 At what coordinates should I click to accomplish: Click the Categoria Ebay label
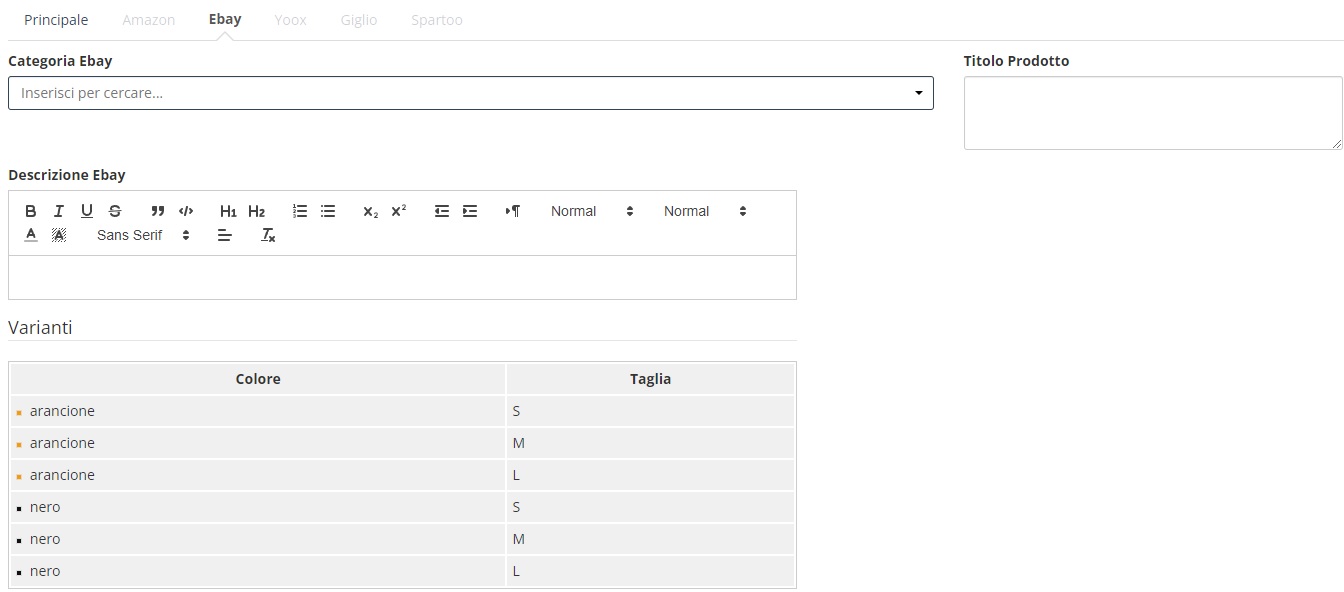point(60,61)
